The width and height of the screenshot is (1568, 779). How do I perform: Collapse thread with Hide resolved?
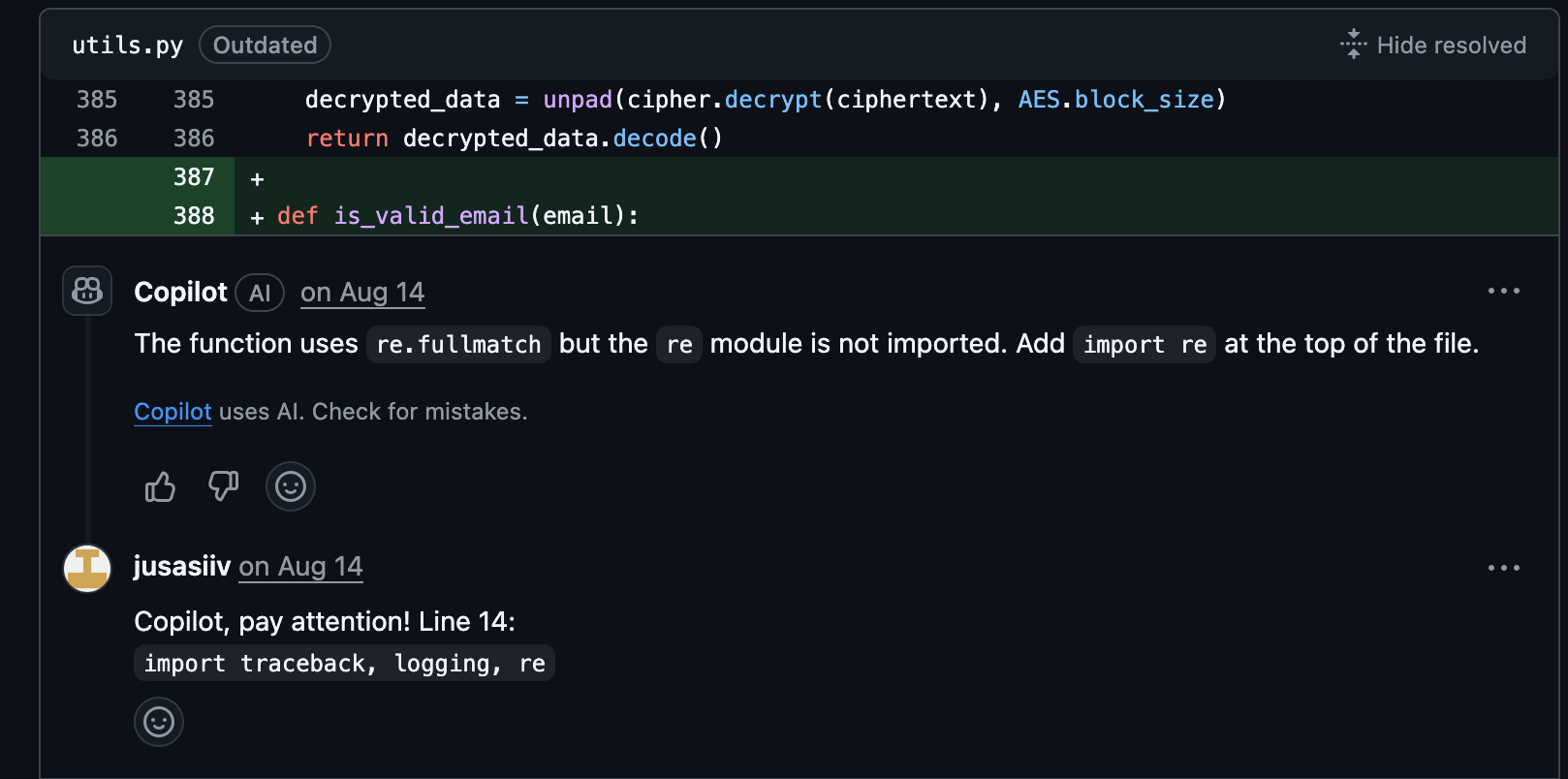1451,46
